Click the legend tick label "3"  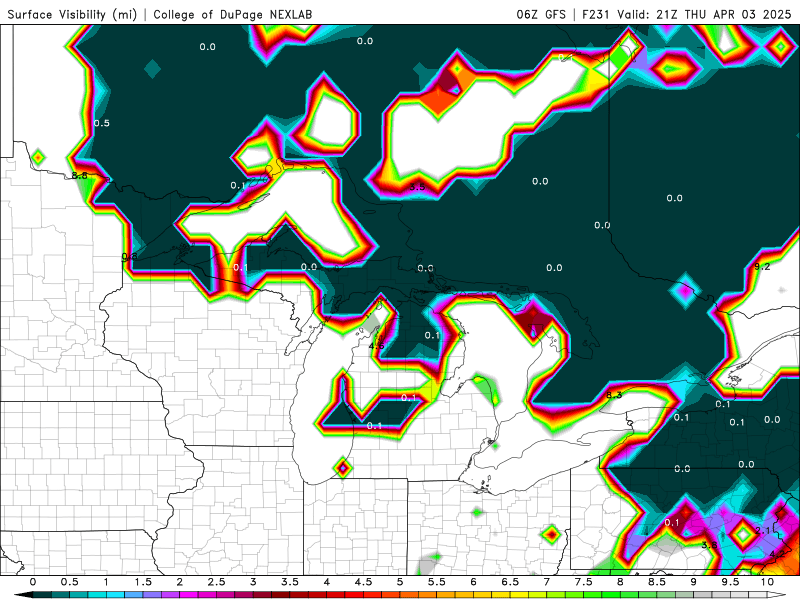253,582
